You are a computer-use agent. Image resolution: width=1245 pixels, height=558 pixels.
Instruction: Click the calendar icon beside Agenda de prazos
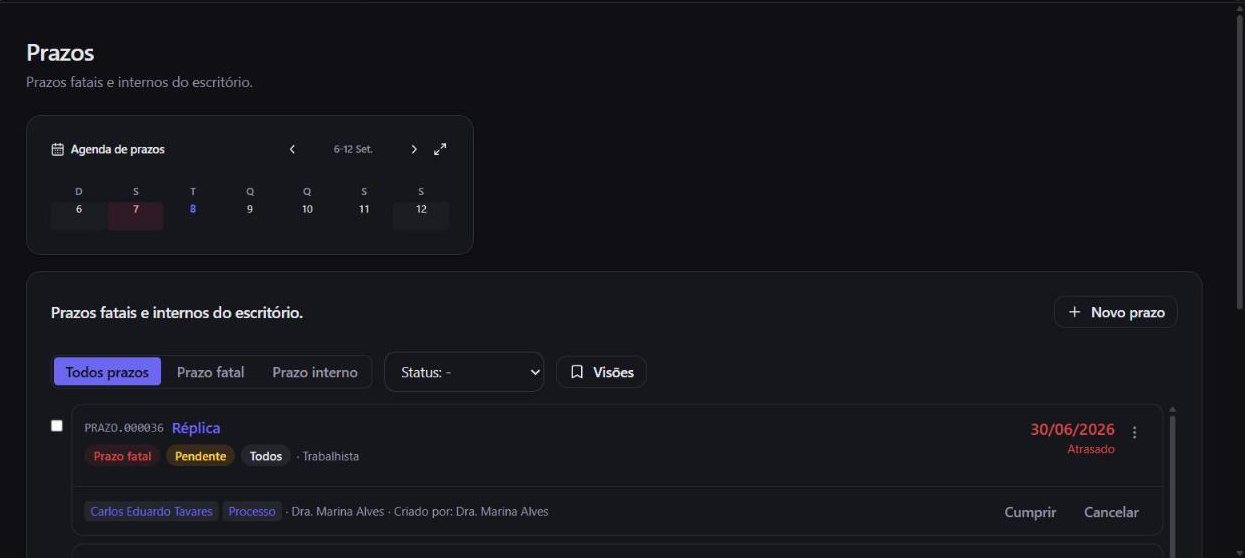pos(58,149)
